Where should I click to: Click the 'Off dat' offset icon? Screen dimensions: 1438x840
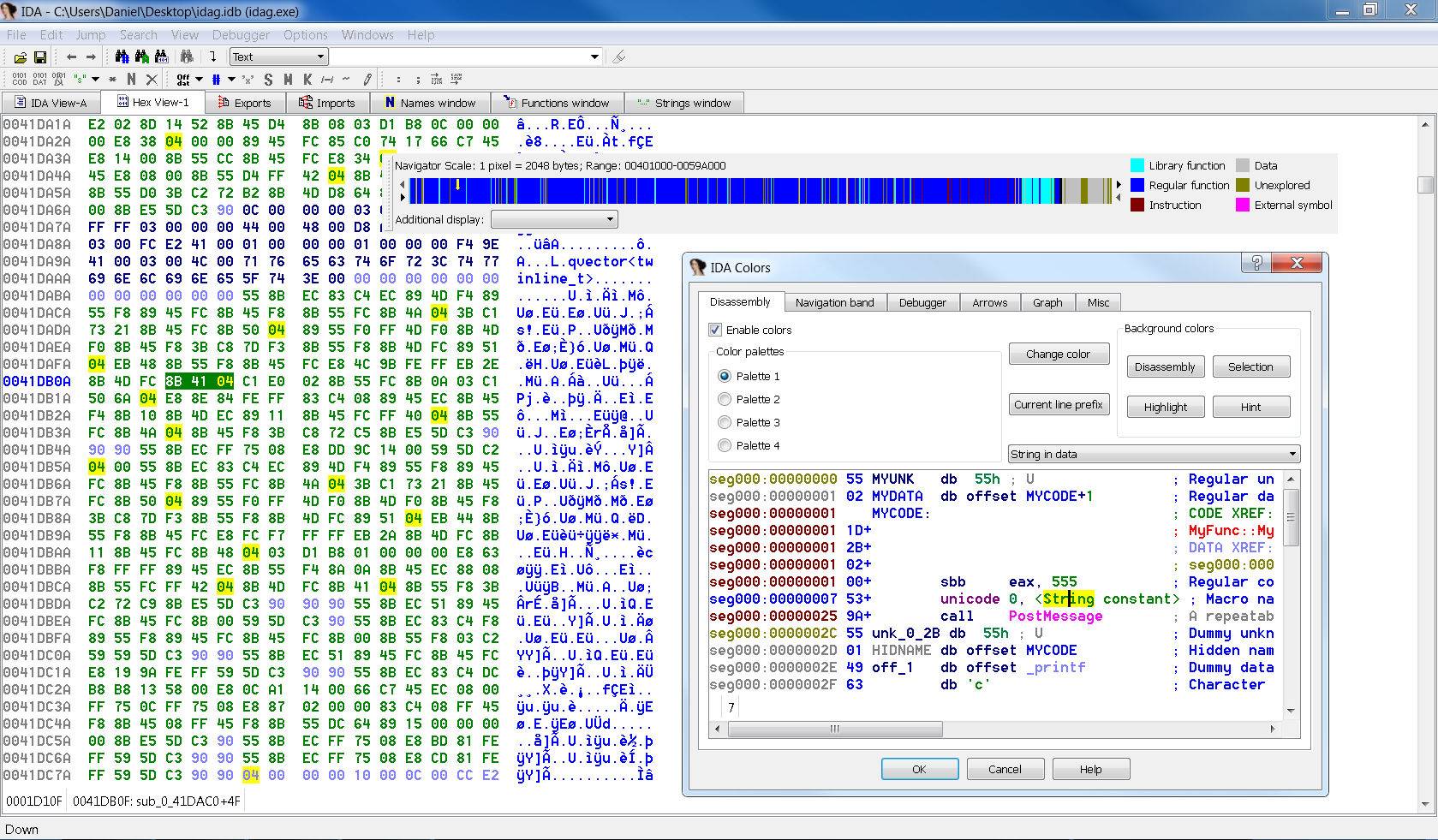(x=183, y=80)
